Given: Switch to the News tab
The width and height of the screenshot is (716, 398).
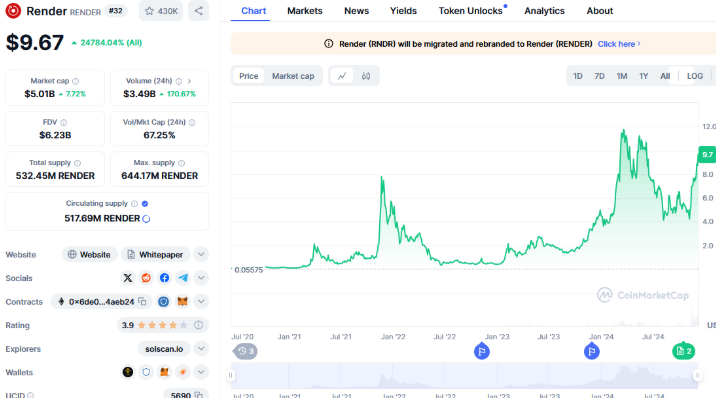Looking at the screenshot, I should click(x=356, y=11).
